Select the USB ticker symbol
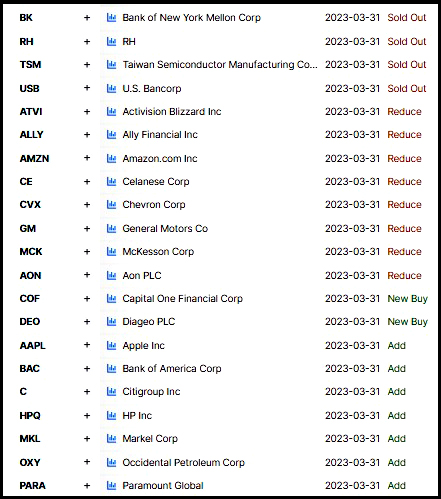 tap(30, 88)
